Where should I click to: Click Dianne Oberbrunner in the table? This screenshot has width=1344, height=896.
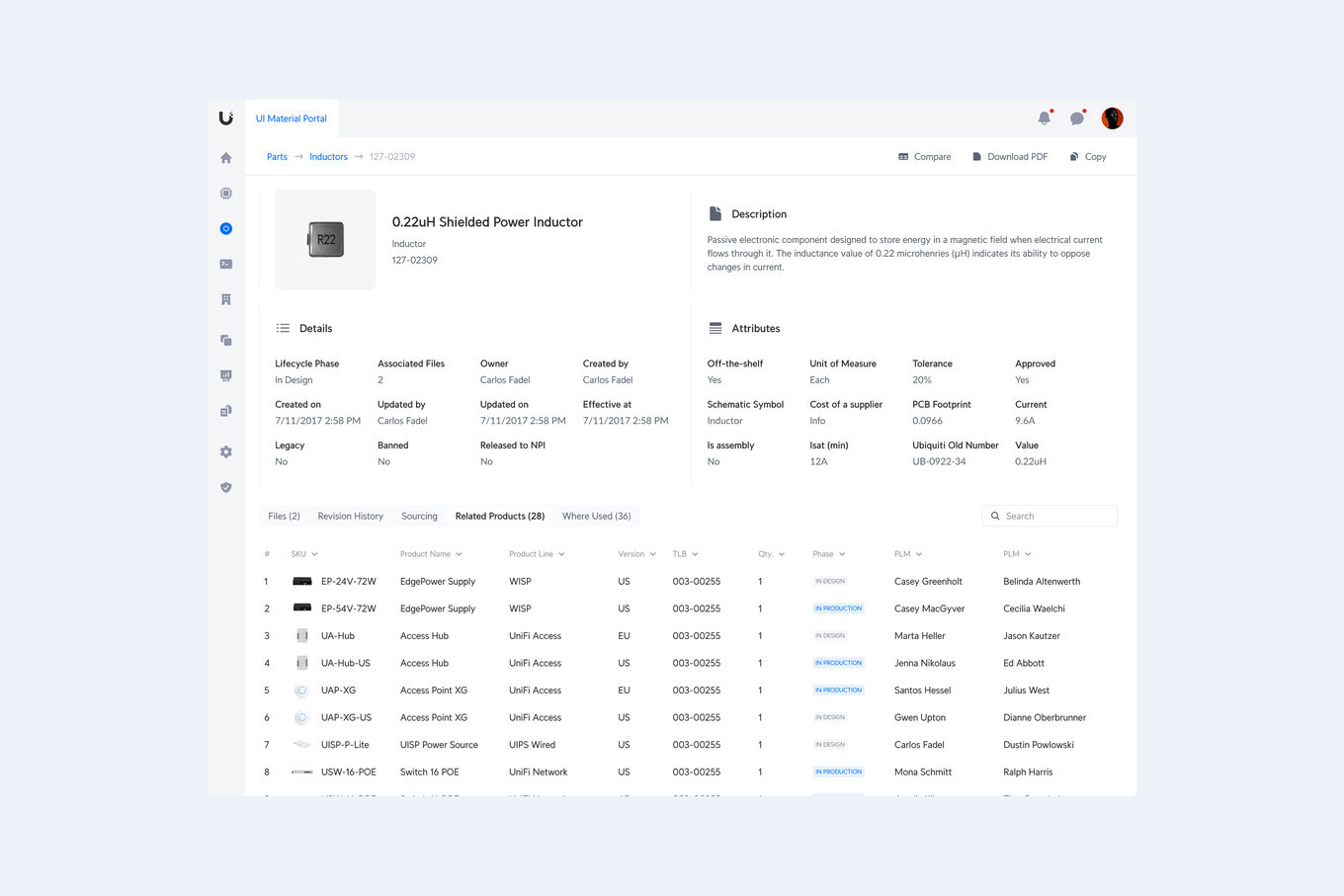pos(1045,718)
